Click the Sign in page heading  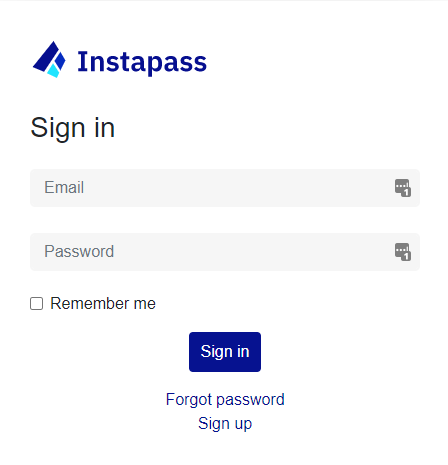point(73,128)
